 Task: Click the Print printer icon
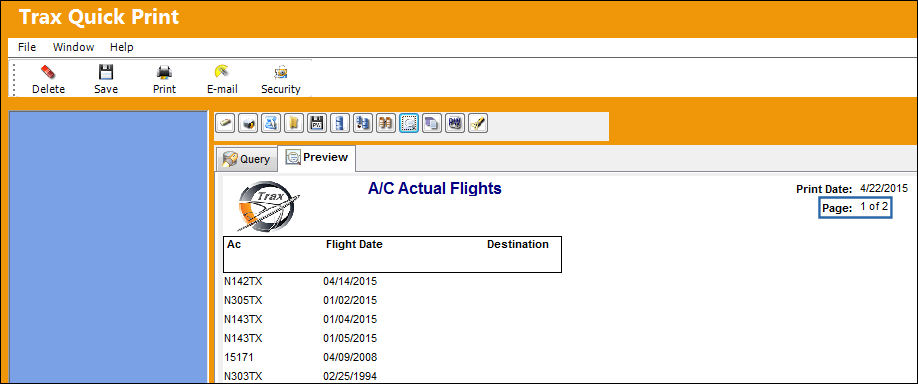coord(164,73)
